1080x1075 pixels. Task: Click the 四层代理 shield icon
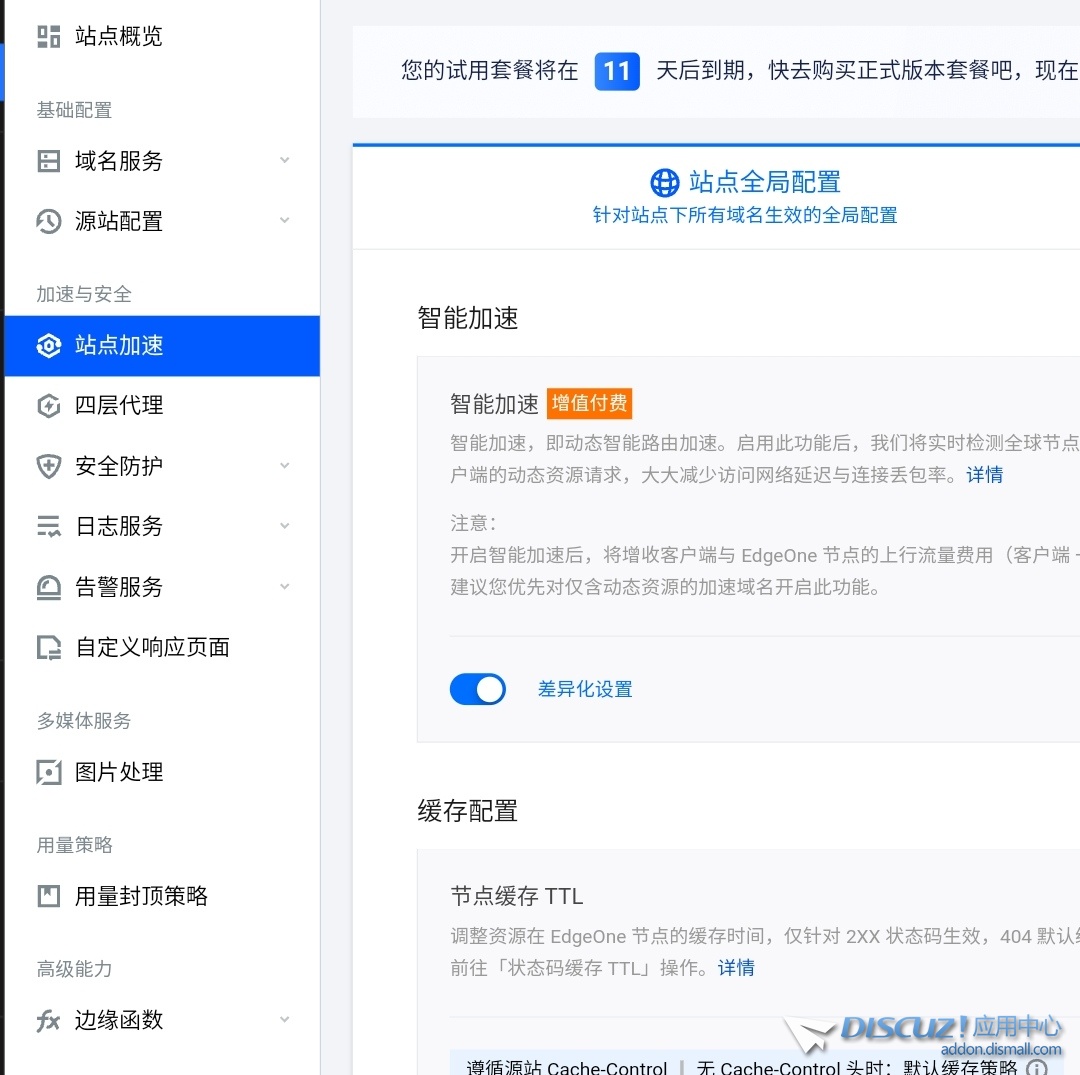(48, 406)
